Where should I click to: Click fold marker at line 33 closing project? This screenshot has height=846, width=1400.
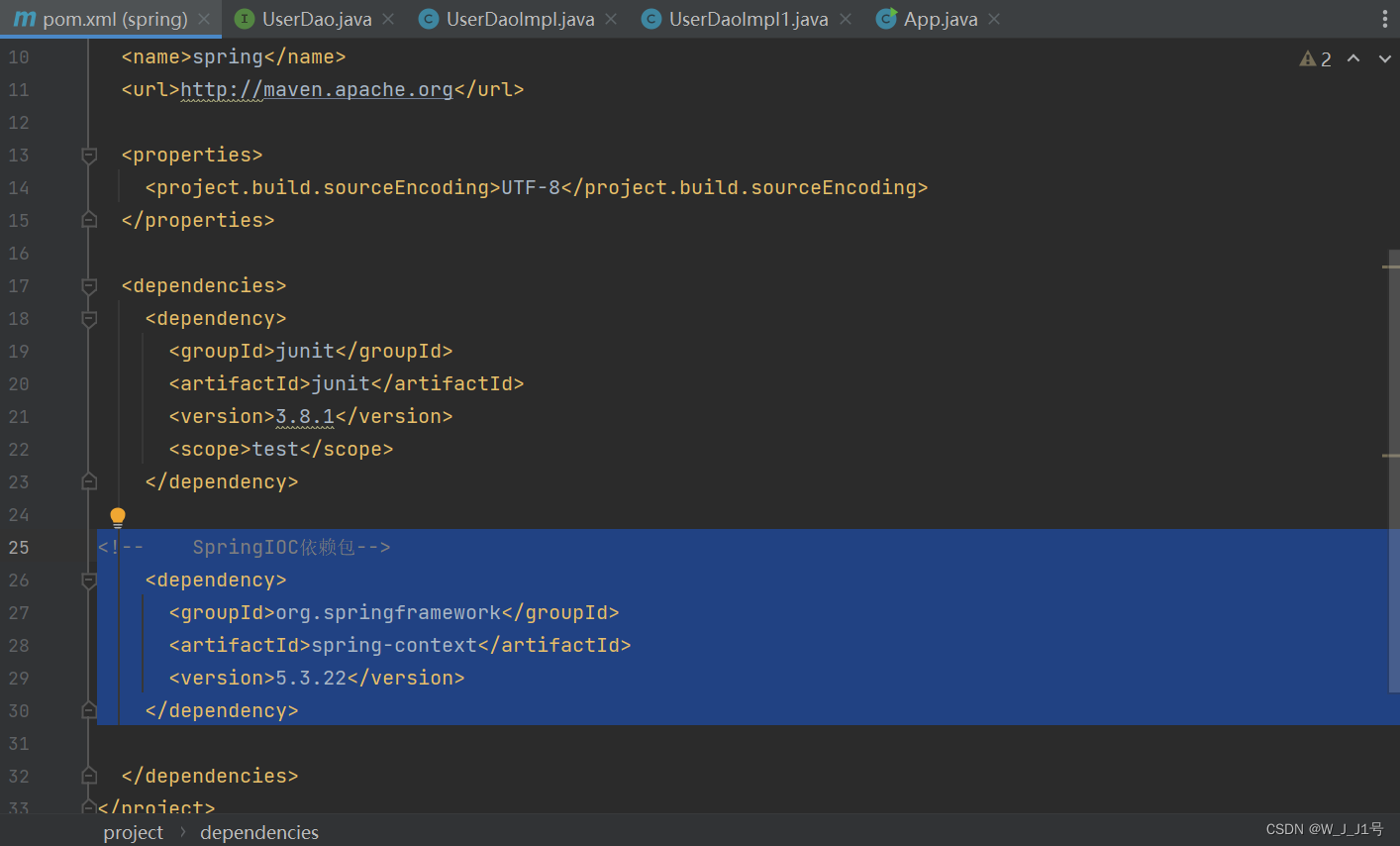pos(89,807)
